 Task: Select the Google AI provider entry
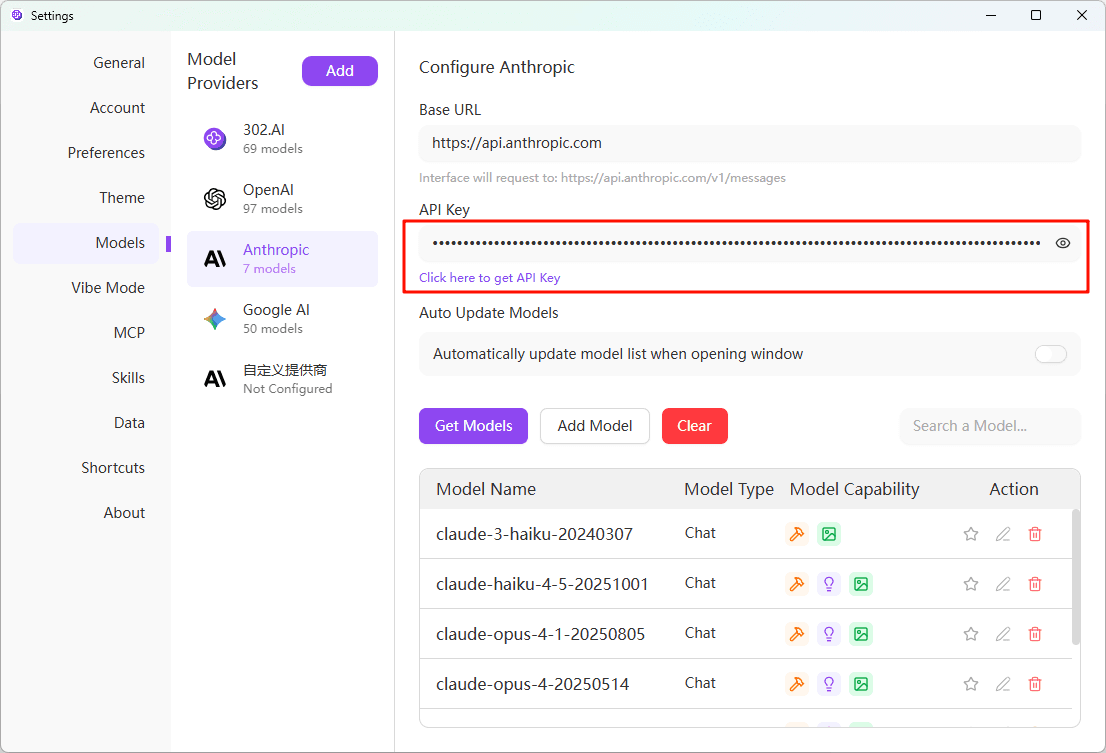point(282,318)
